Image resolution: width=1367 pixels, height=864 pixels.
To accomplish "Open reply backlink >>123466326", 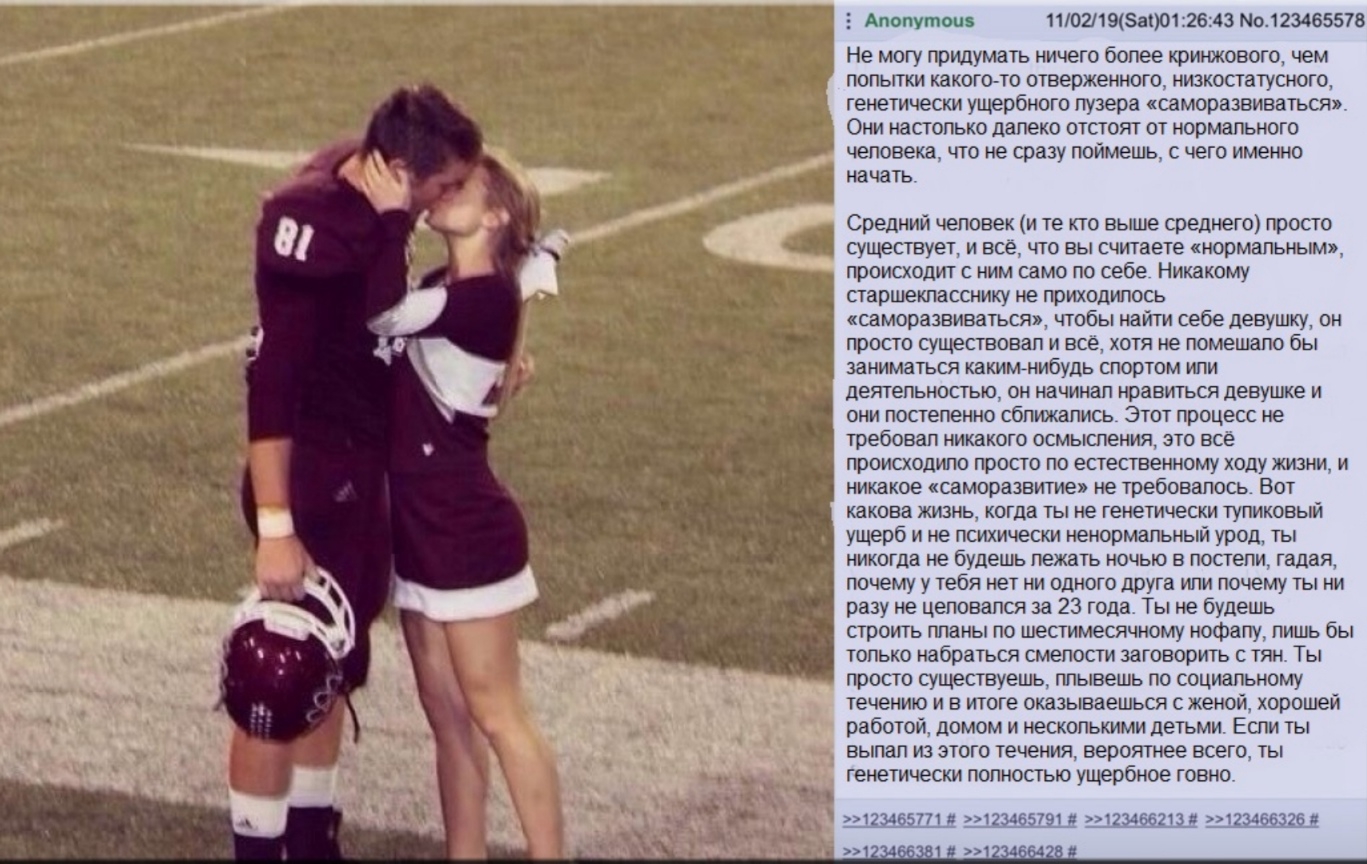I will 1255,820.
